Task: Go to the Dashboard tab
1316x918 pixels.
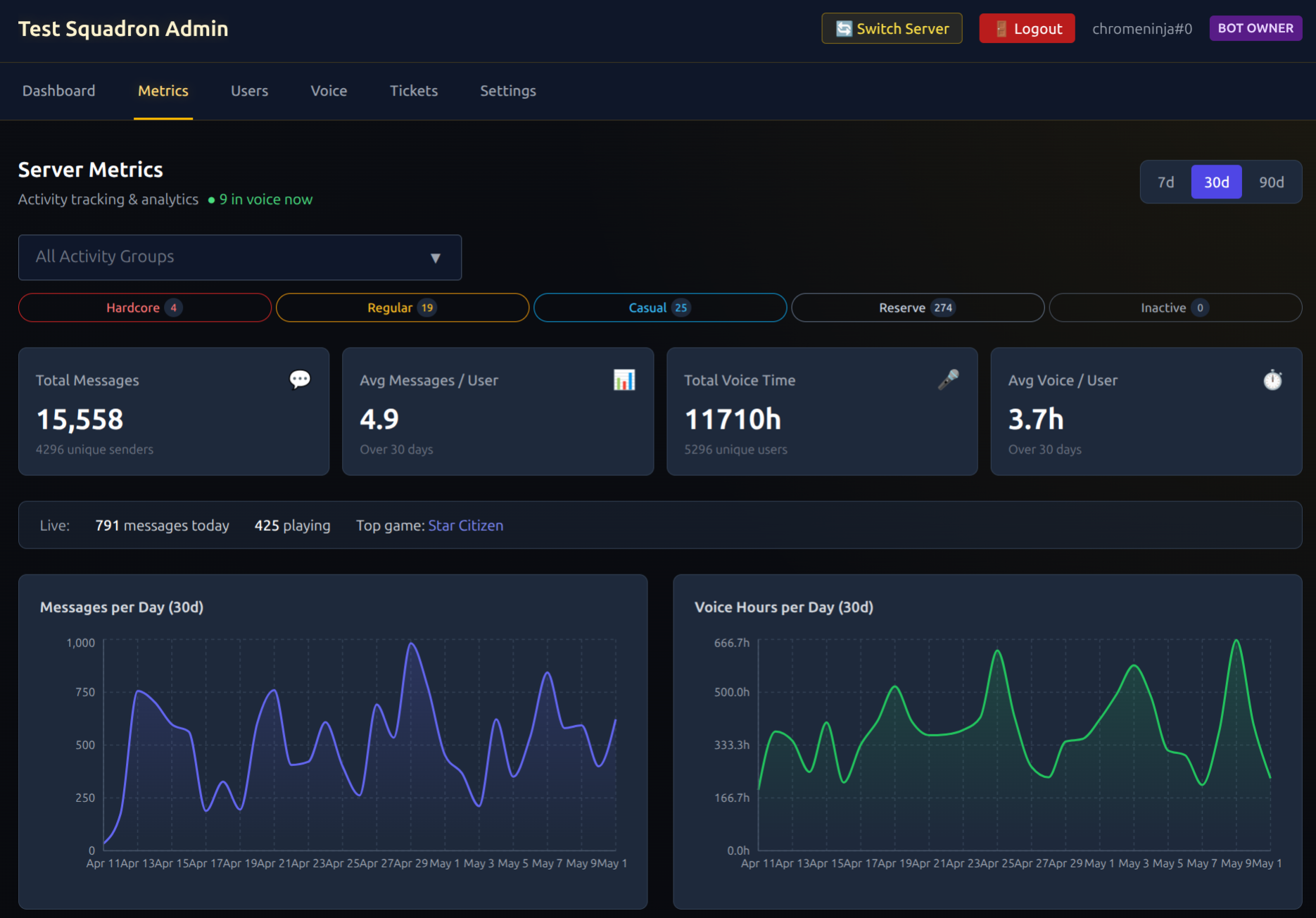Action: pos(59,91)
